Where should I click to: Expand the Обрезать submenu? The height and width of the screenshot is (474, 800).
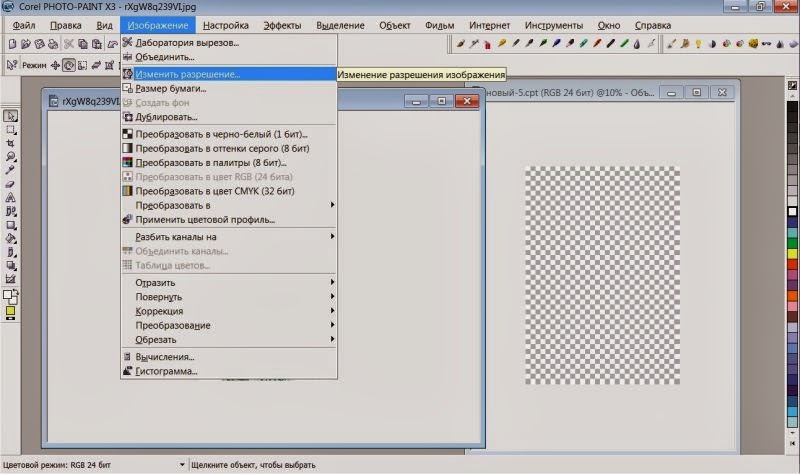(x=229, y=339)
